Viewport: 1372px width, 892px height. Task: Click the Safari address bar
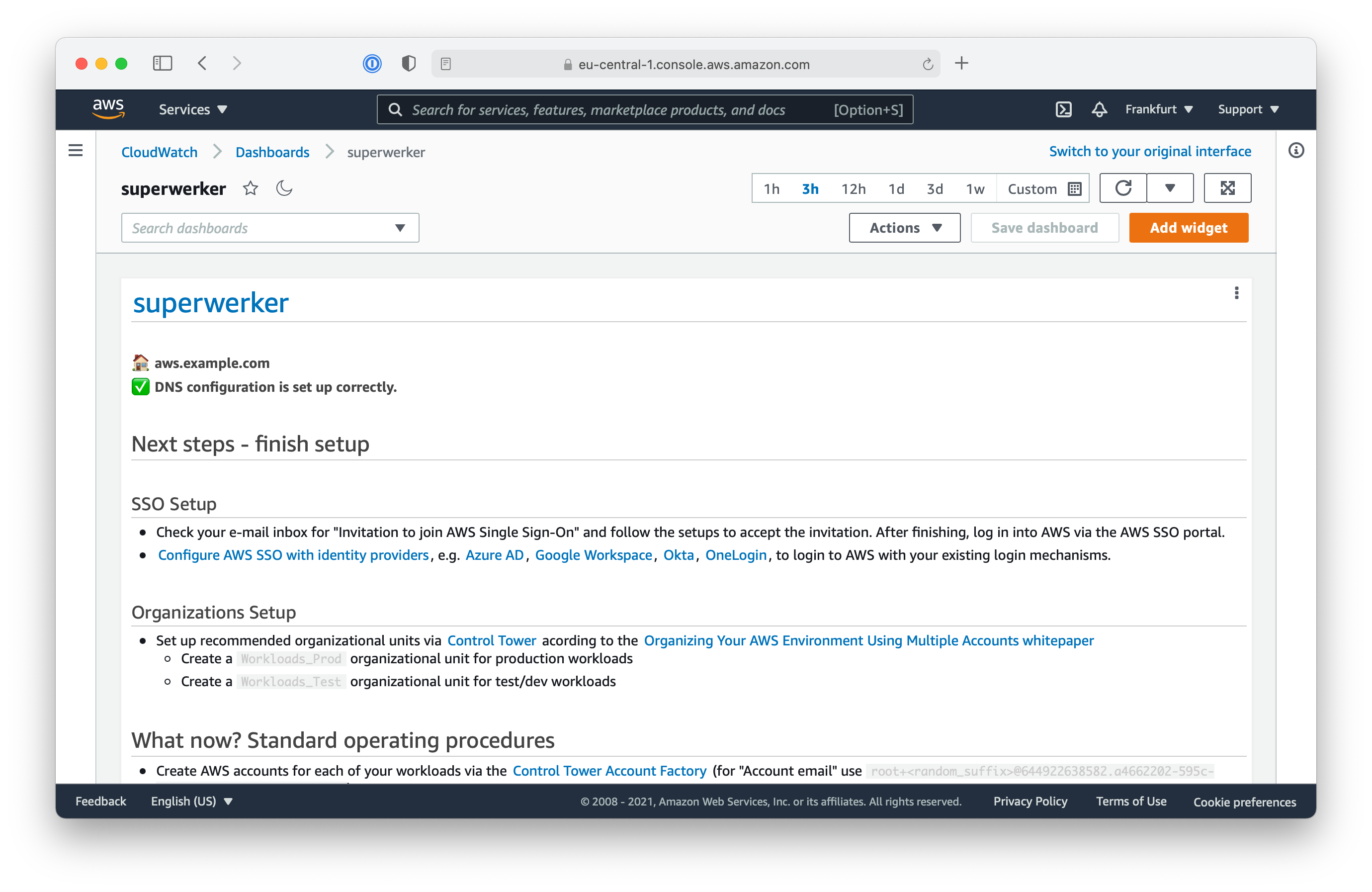pyautogui.click(x=686, y=64)
